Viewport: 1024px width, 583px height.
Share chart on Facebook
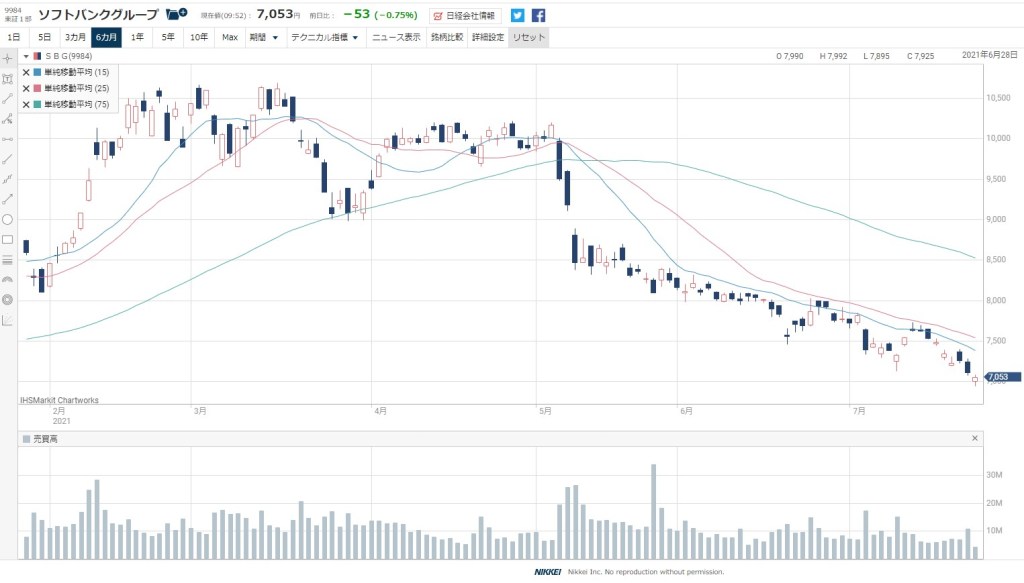pyautogui.click(x=538, y=15)
